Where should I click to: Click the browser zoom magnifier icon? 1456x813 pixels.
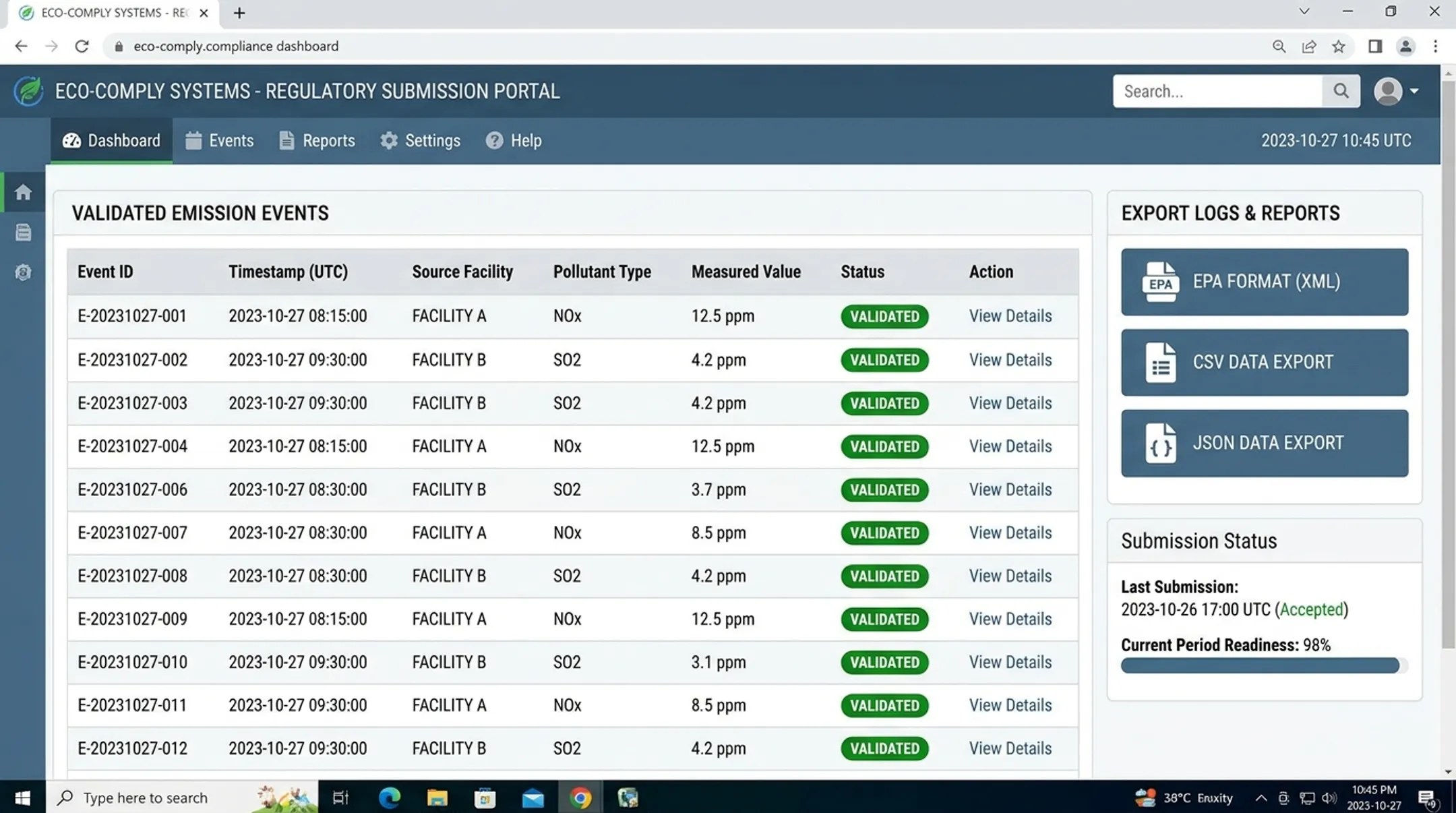(1279, 46)
